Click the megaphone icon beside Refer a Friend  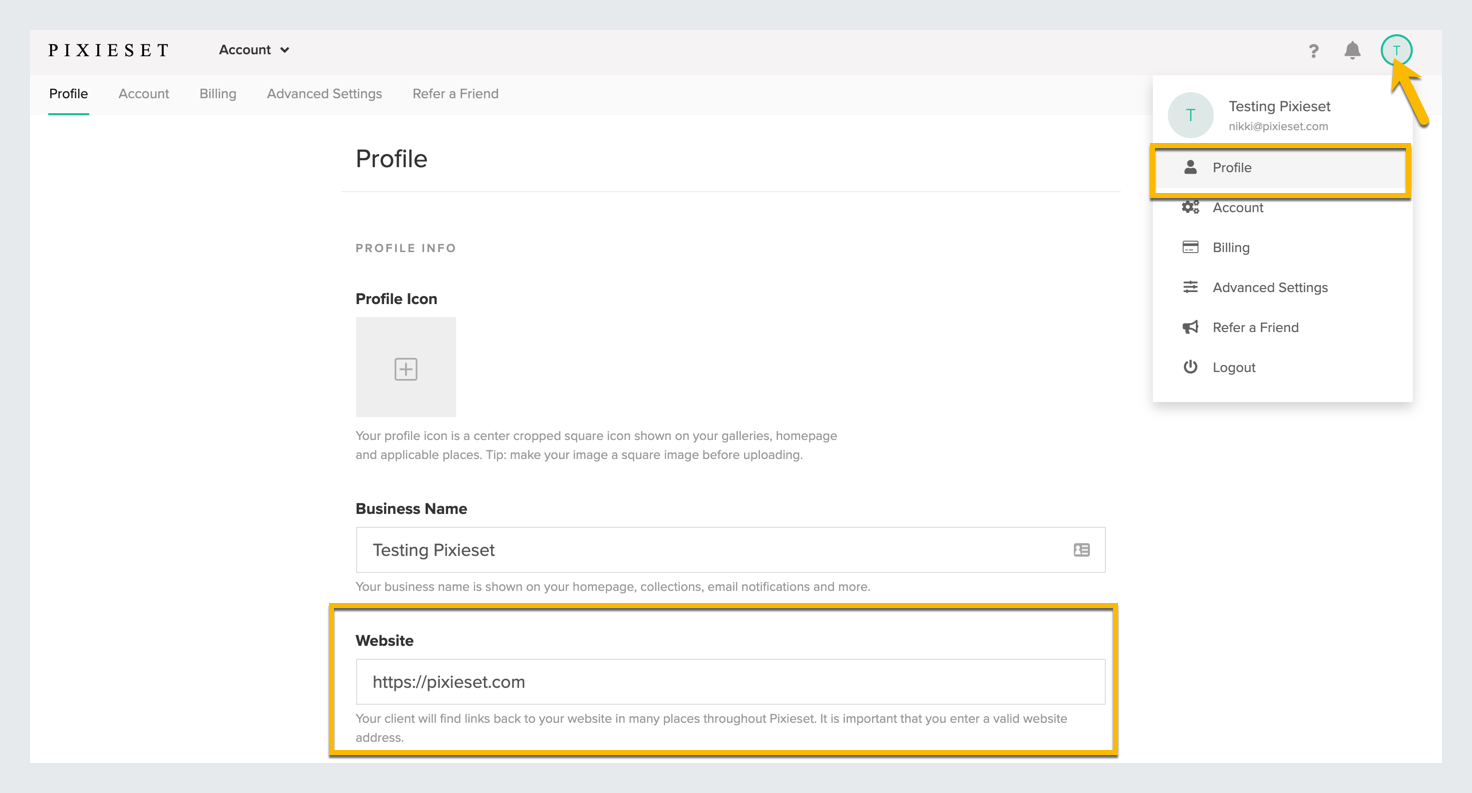1190,327
